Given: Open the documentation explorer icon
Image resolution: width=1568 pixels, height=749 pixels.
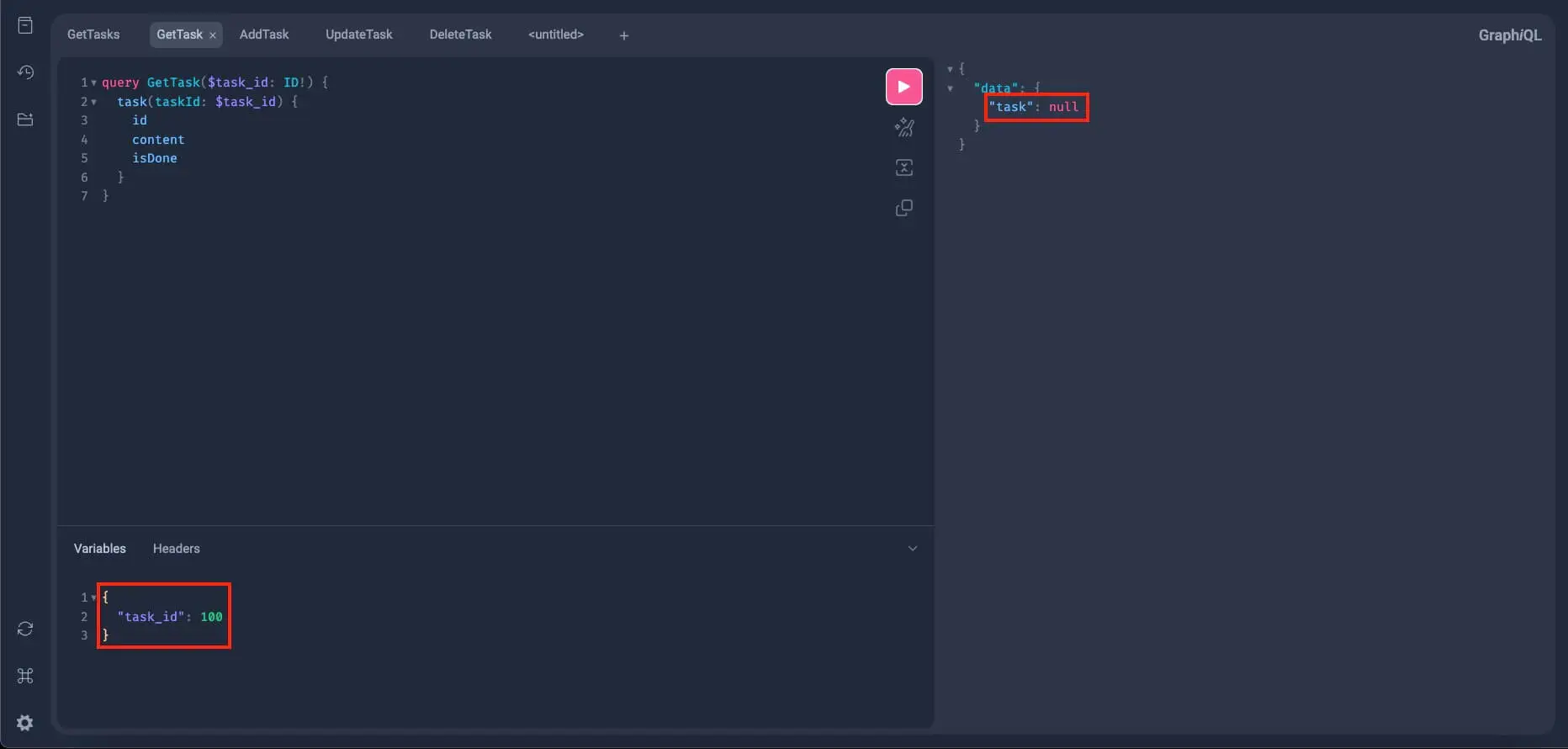Looking at the screenshot, I should [x=25, y=25].
